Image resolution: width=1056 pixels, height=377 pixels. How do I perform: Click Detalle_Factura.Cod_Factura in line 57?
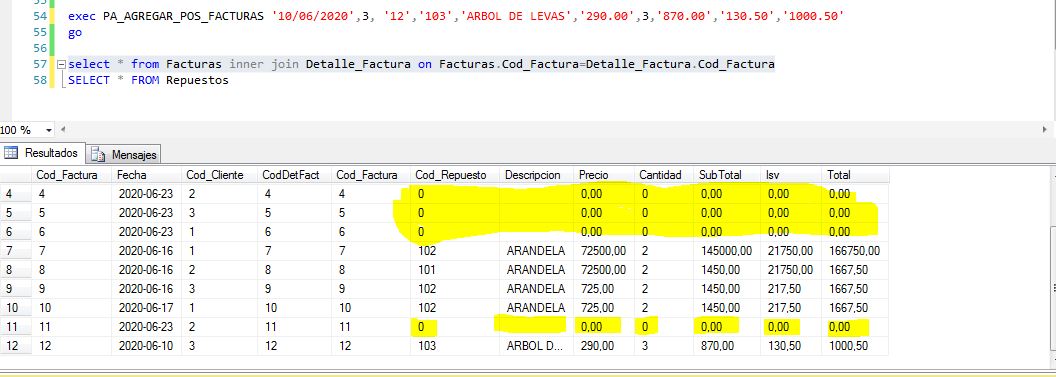click(680, 64)
